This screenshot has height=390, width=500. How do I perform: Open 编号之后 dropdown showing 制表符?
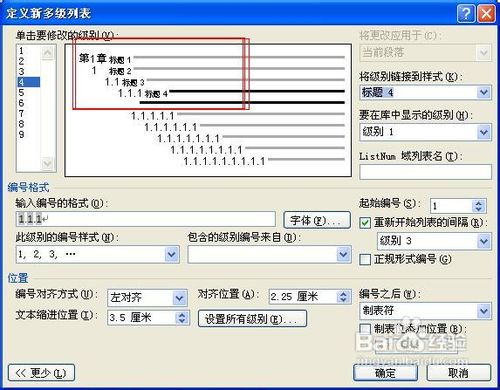point(484,311)
